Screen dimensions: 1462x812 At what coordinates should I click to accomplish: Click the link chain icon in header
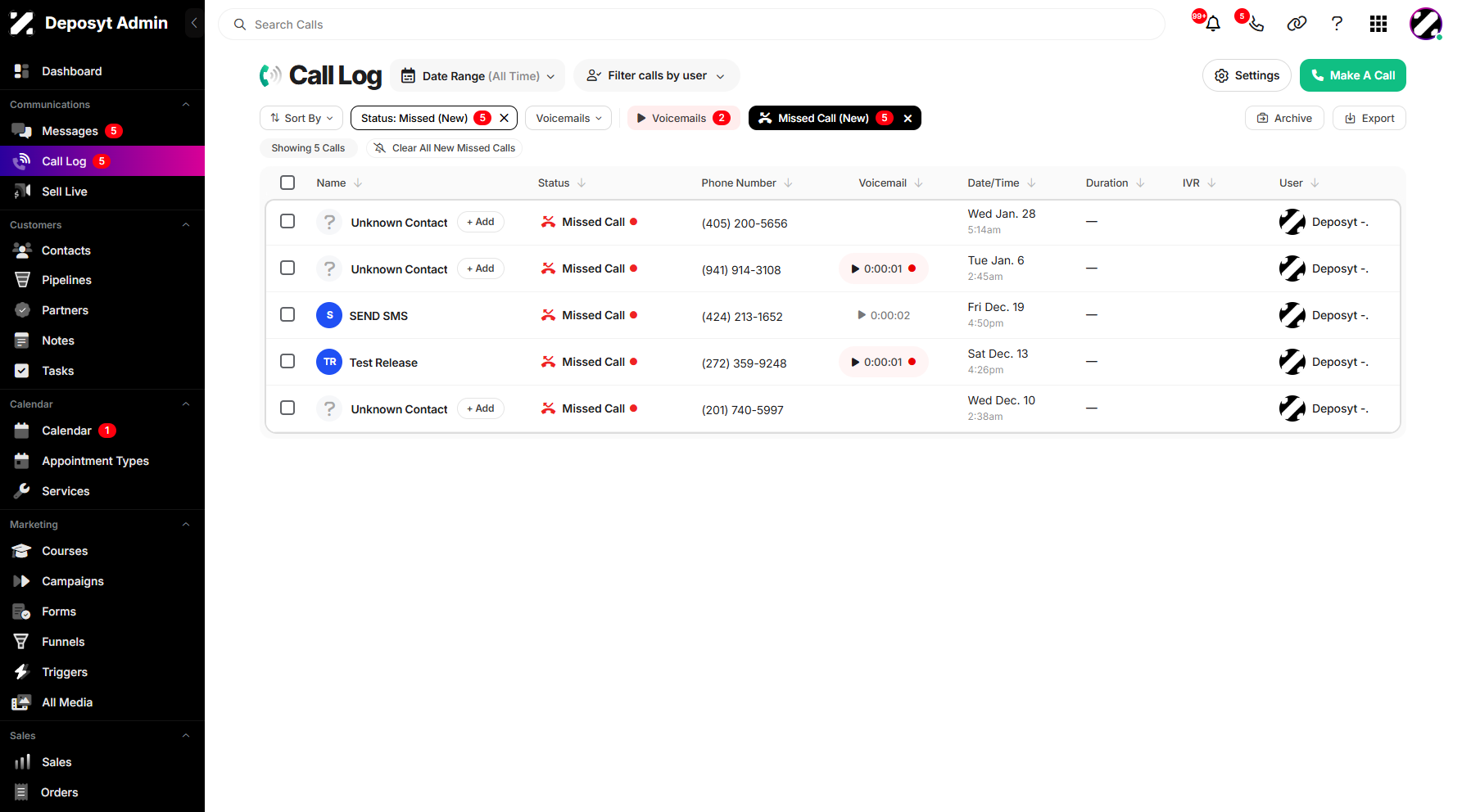tap(1297, 24)
